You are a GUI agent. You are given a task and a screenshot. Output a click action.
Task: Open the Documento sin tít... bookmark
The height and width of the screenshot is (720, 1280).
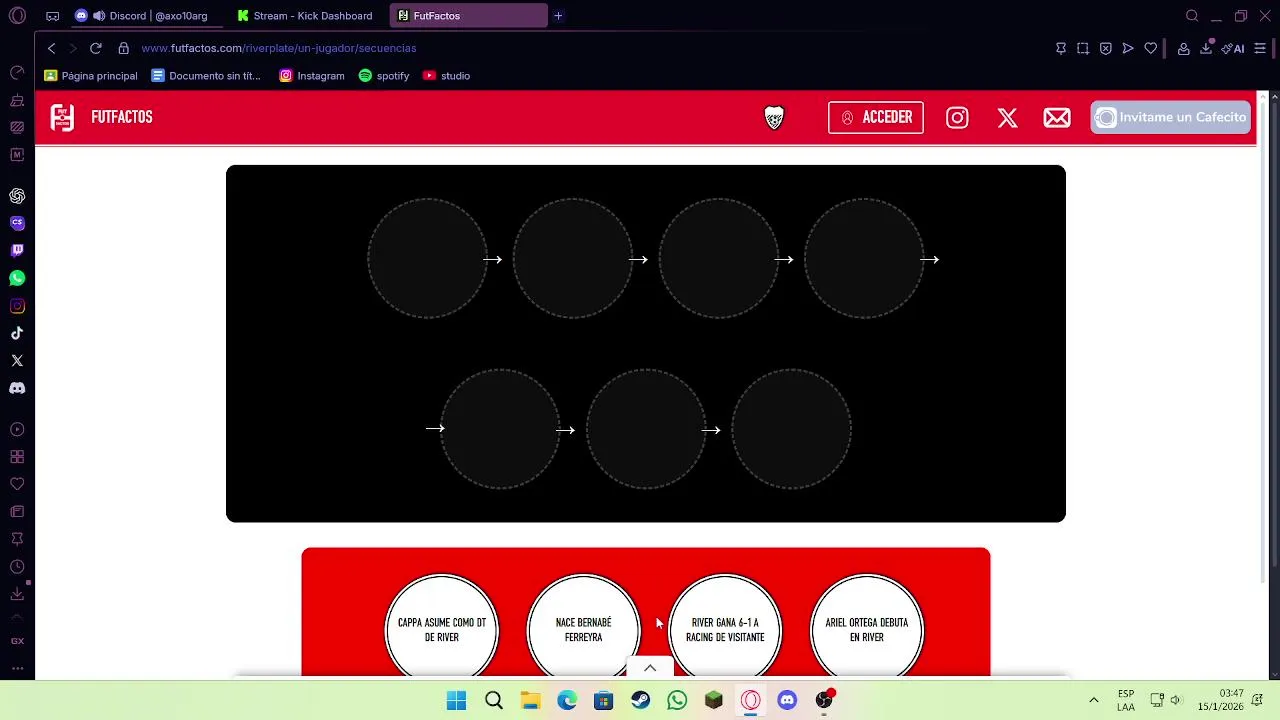206,76
